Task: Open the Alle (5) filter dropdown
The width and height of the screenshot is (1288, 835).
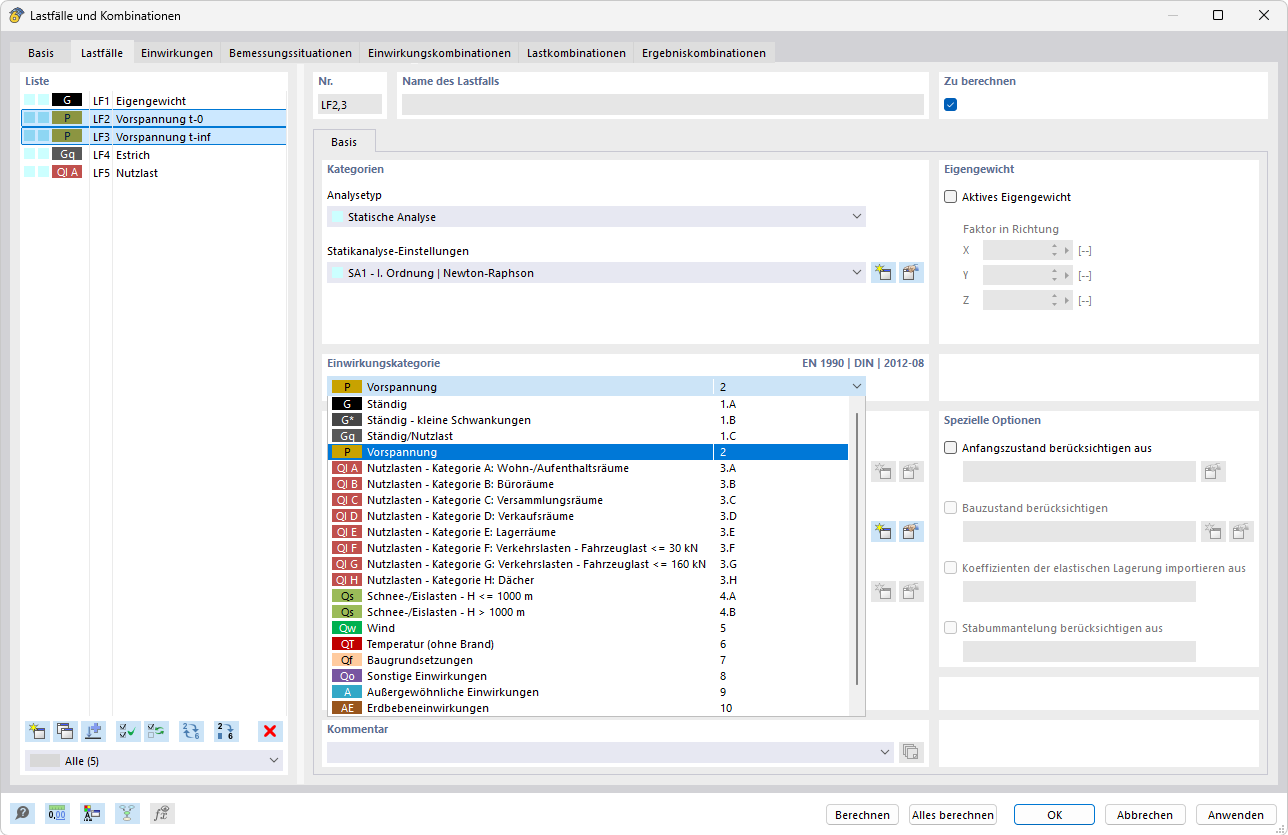Action: click(x=154, y=761)
